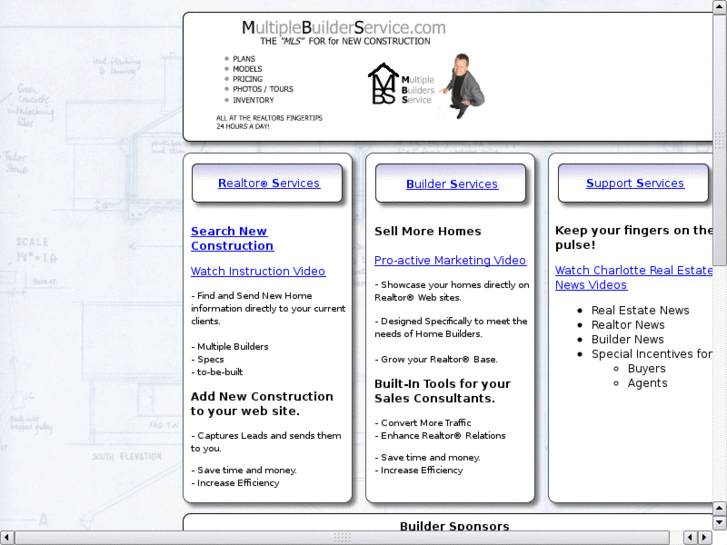Click 'Keep your fingers on the pulse!' heading
727x545 pixels.
(633, 237)
